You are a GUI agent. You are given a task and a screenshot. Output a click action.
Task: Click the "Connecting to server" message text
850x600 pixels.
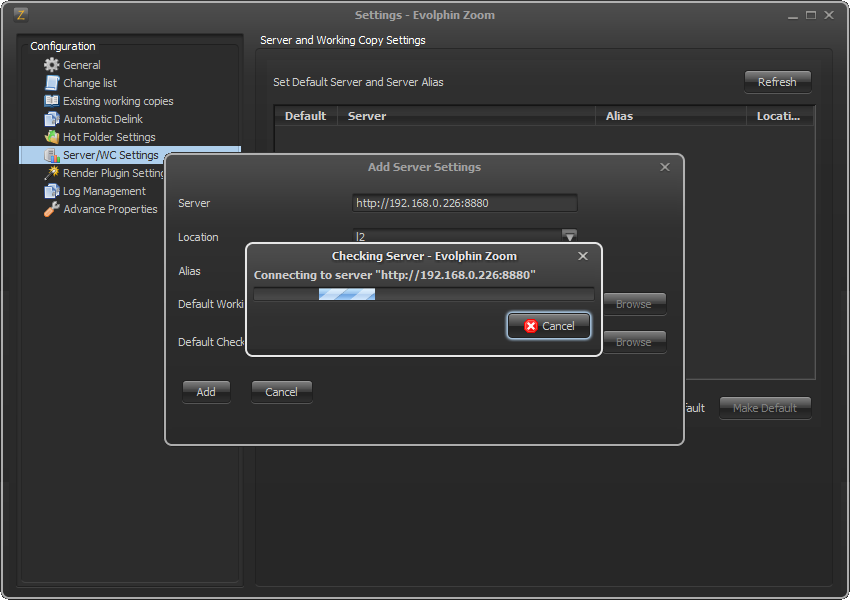pyautogui.click(x=395, y=275)
